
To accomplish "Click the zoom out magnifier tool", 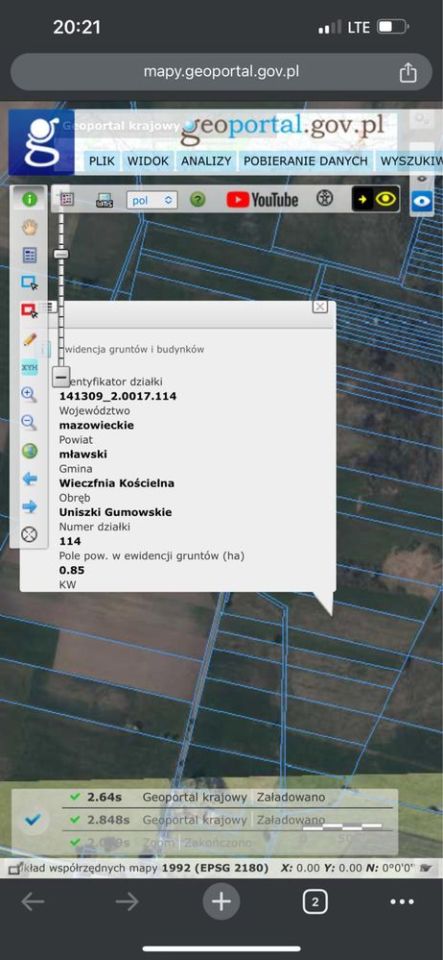I will point(29,422).
